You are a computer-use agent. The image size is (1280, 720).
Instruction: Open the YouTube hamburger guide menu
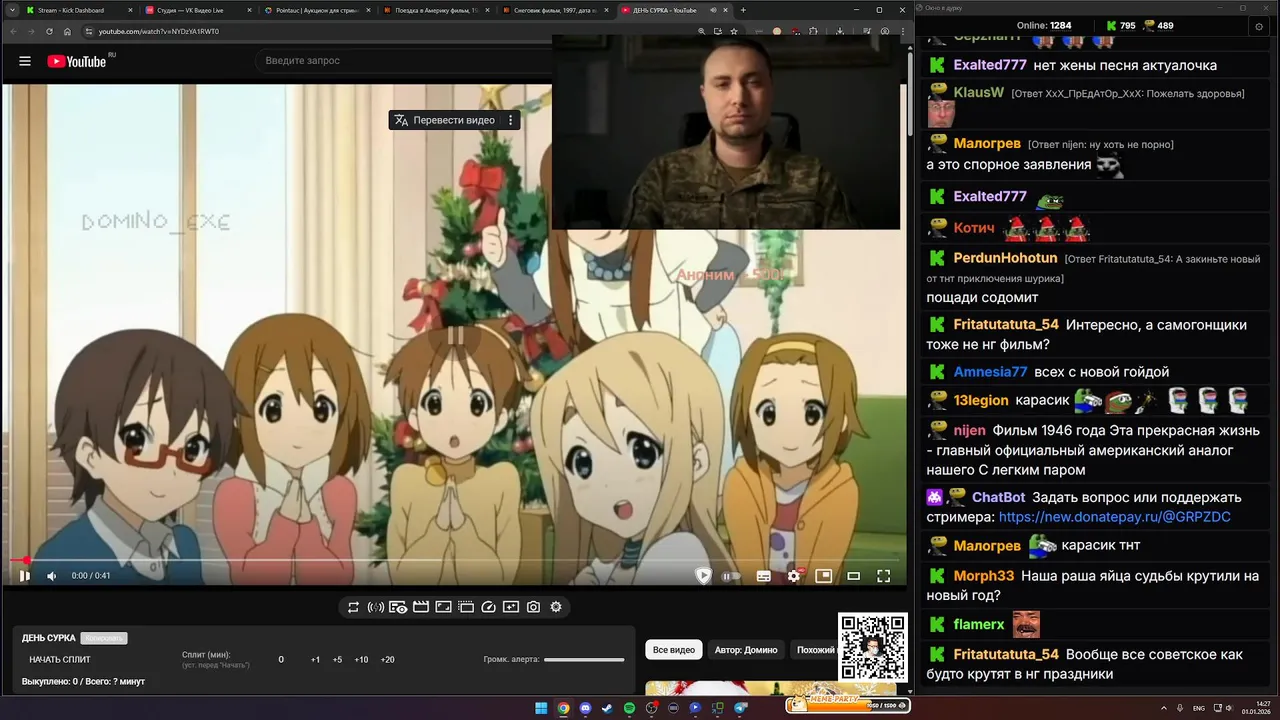[25, 61]
